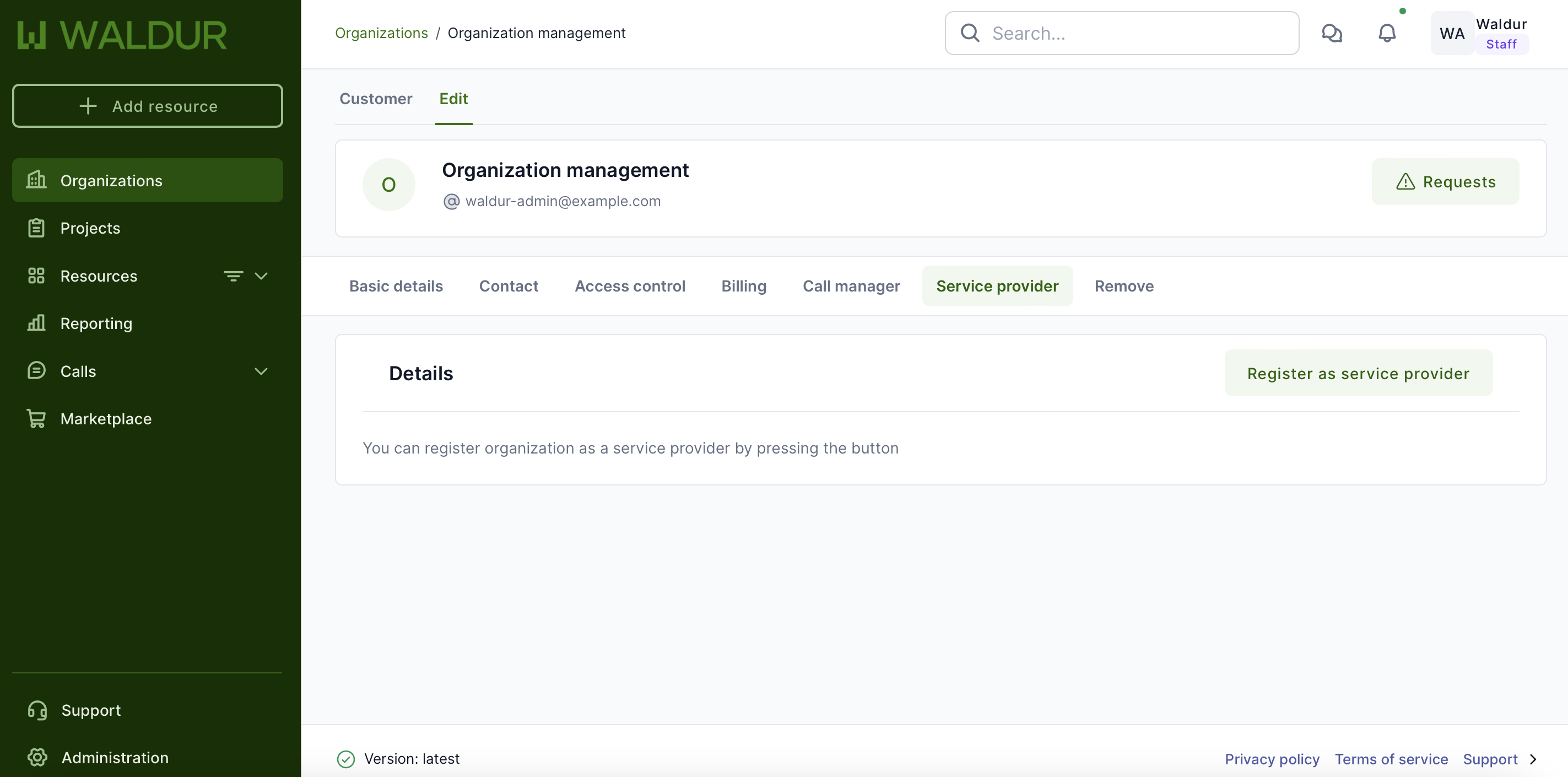1568x777 pixels.
Task: Open Marketplace with the cart icon
Action: (x=36, y=418)
